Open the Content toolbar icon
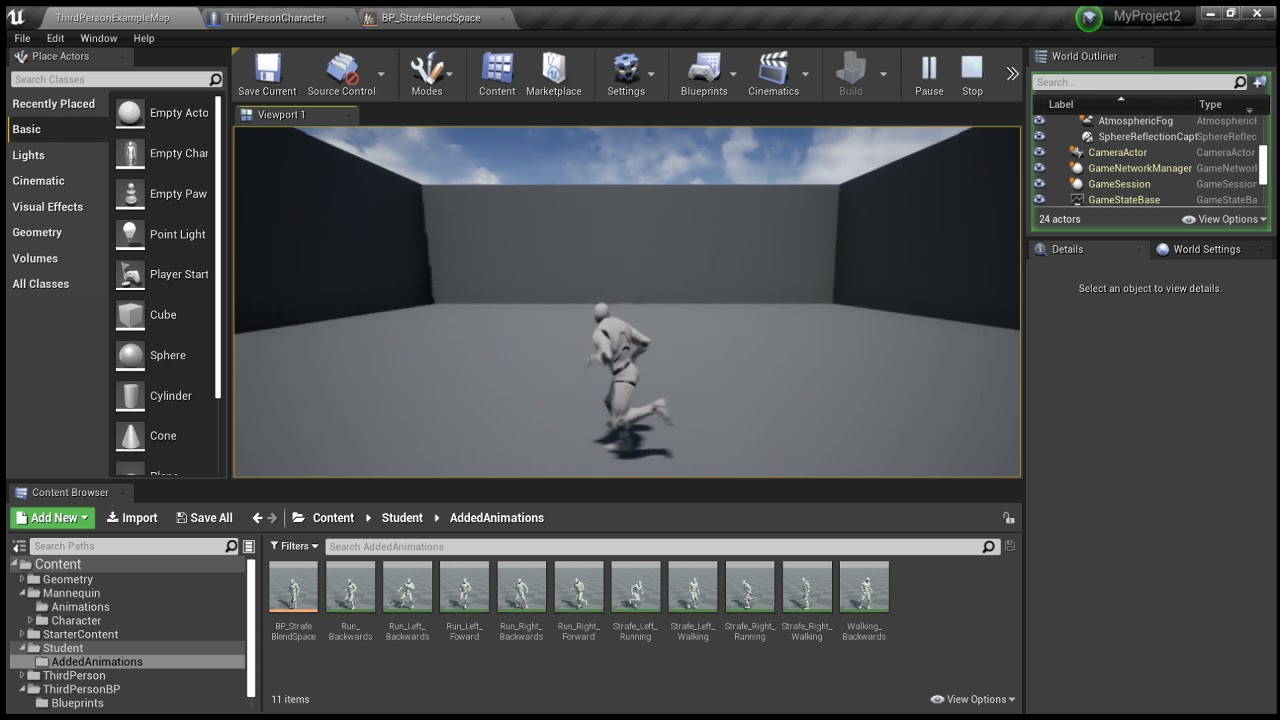Image resolution: width=1280 pixels, height=720 pixels. [497, 69]
